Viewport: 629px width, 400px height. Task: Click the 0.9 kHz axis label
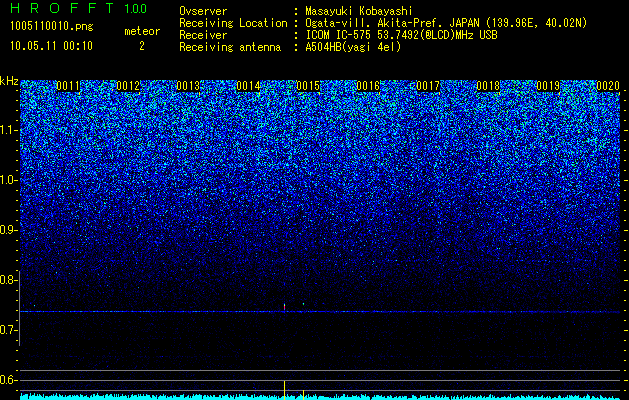9,230
